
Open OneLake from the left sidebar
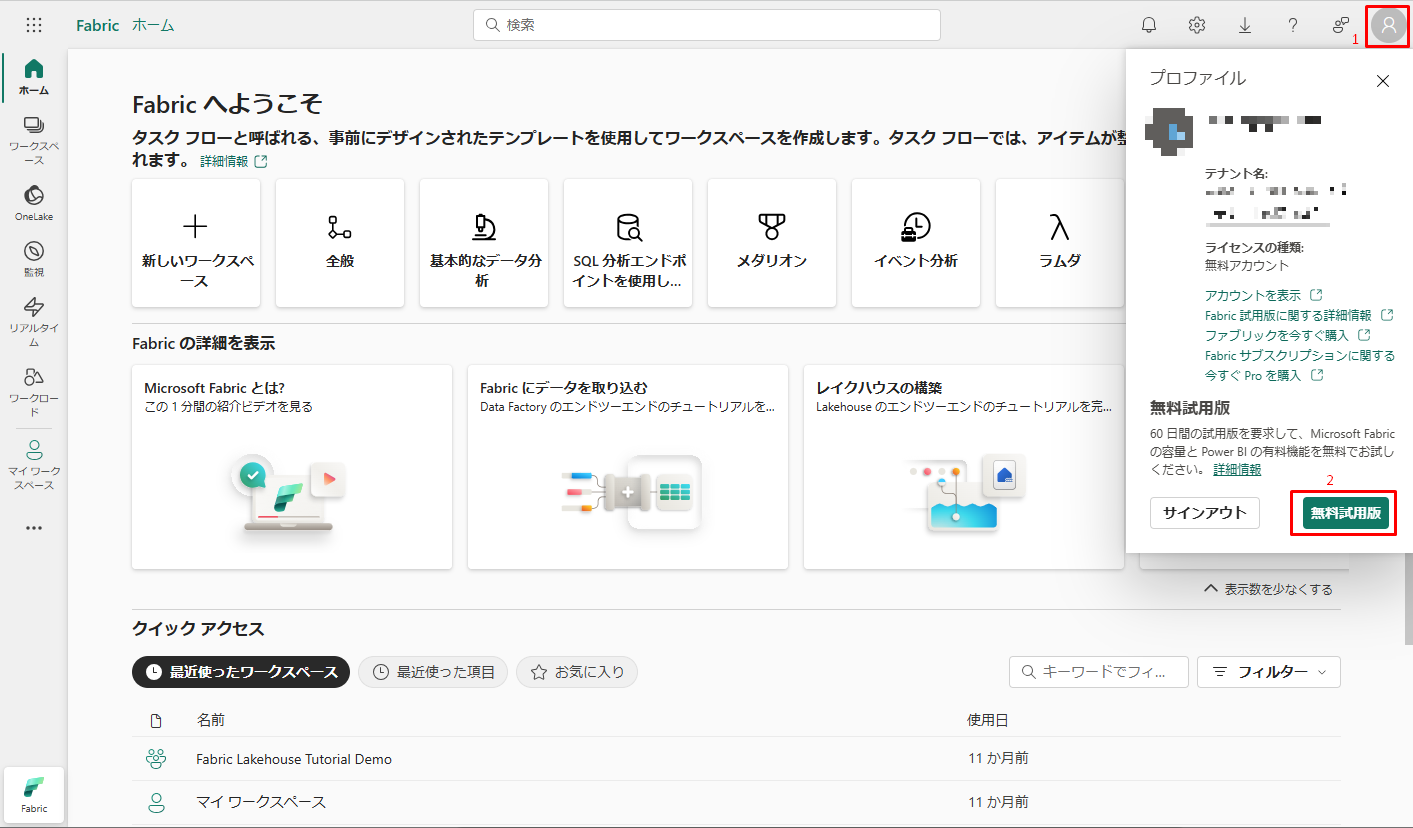click(x=34, y=201)
